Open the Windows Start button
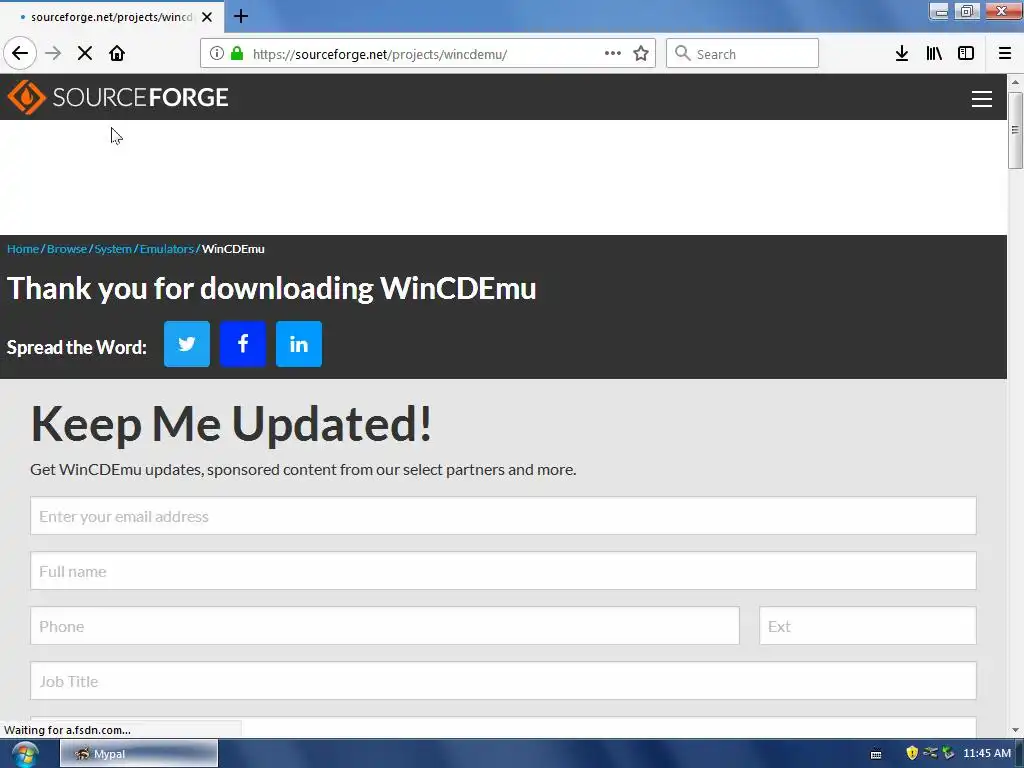 pyautogui.click(x=25, y=754)
